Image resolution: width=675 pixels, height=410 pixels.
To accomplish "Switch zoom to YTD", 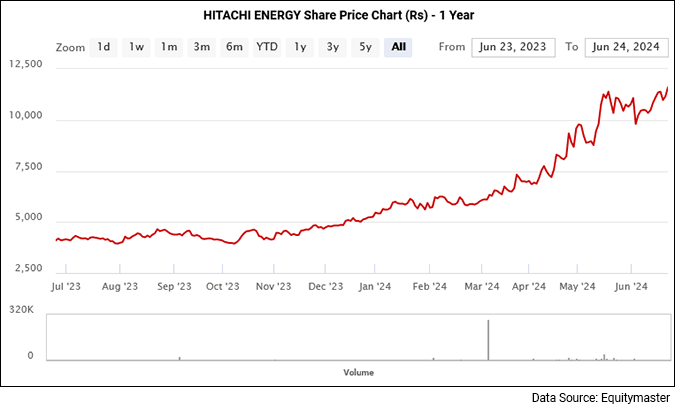I will point(267,47).
